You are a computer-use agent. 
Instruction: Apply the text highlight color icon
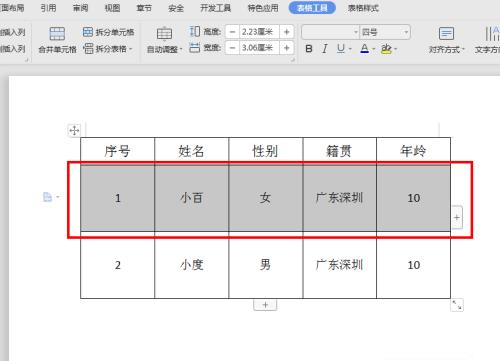coord(386,49)
